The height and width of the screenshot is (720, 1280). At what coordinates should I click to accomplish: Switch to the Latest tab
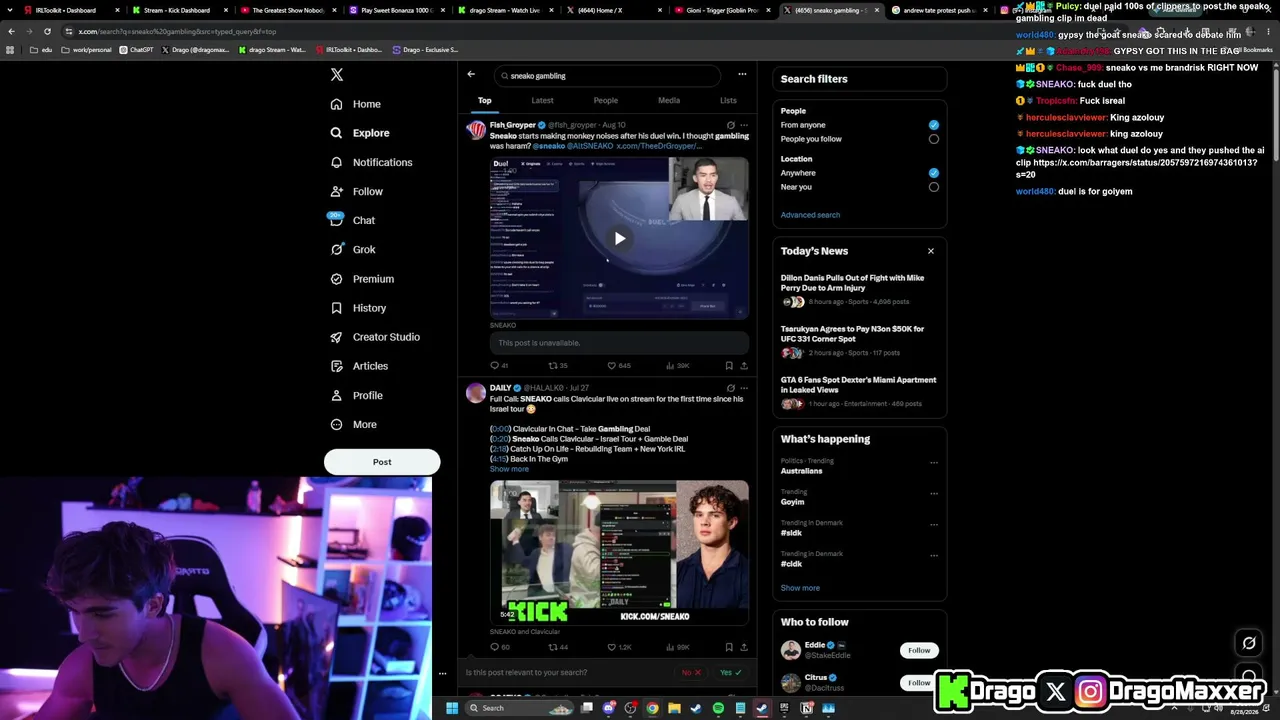(x=542, y=101)
